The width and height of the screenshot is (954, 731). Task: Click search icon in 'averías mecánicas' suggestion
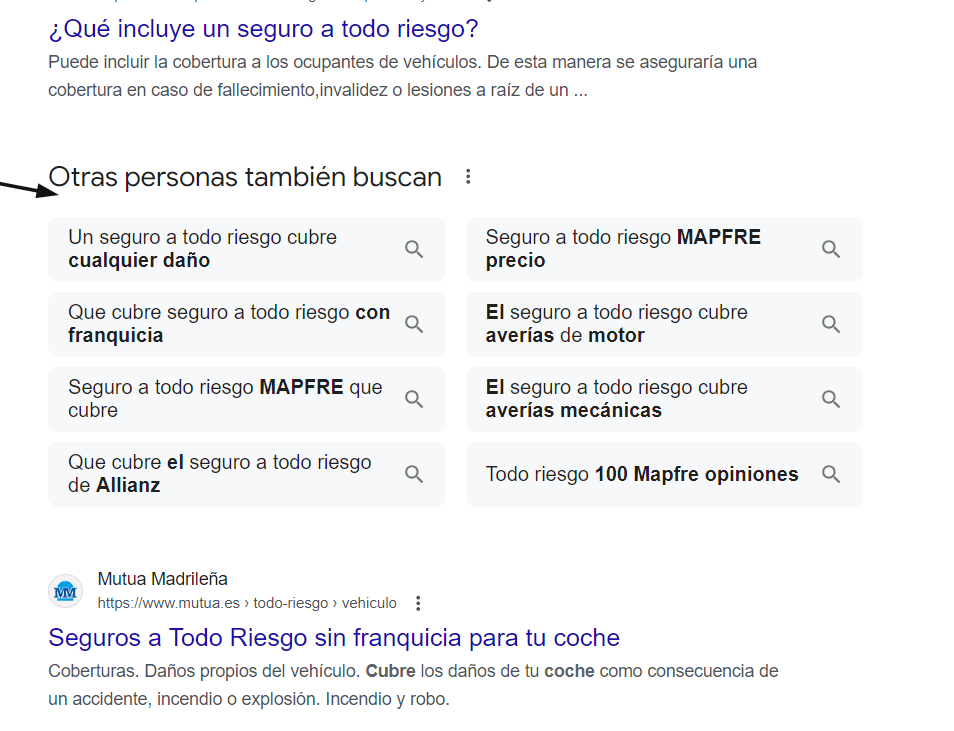click(830, 399)
